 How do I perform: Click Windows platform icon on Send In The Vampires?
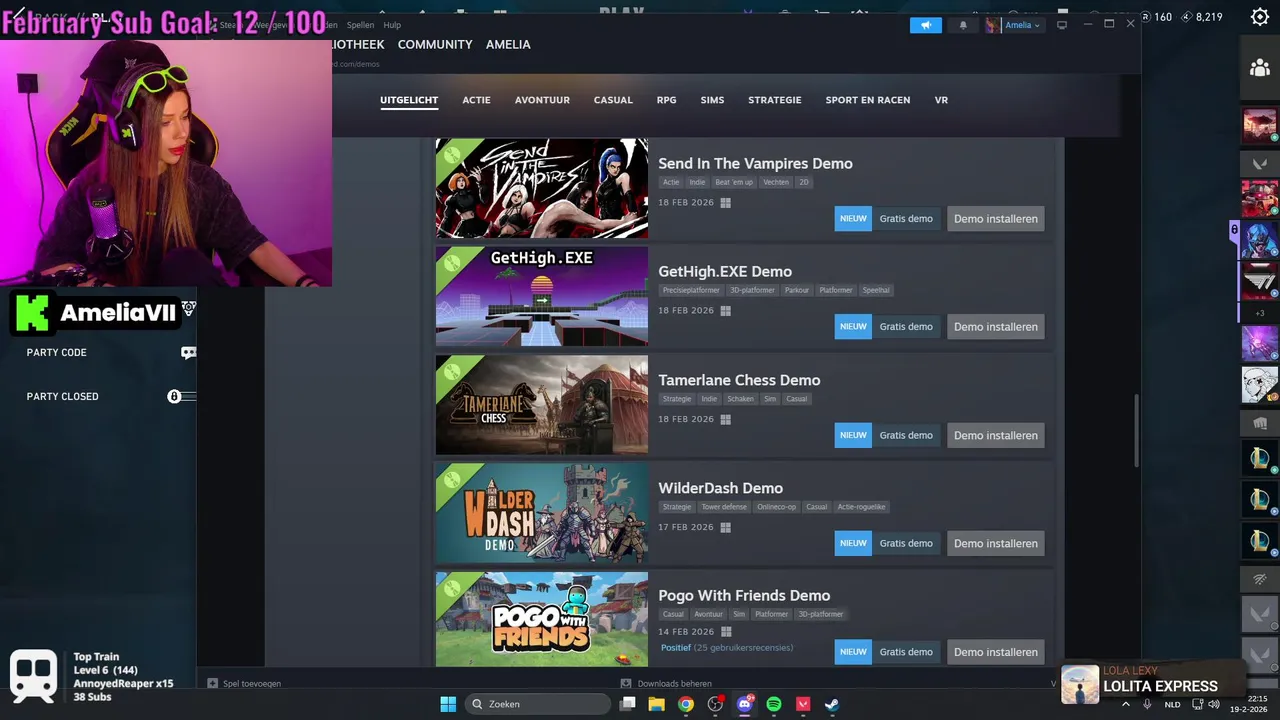(726, 203)
